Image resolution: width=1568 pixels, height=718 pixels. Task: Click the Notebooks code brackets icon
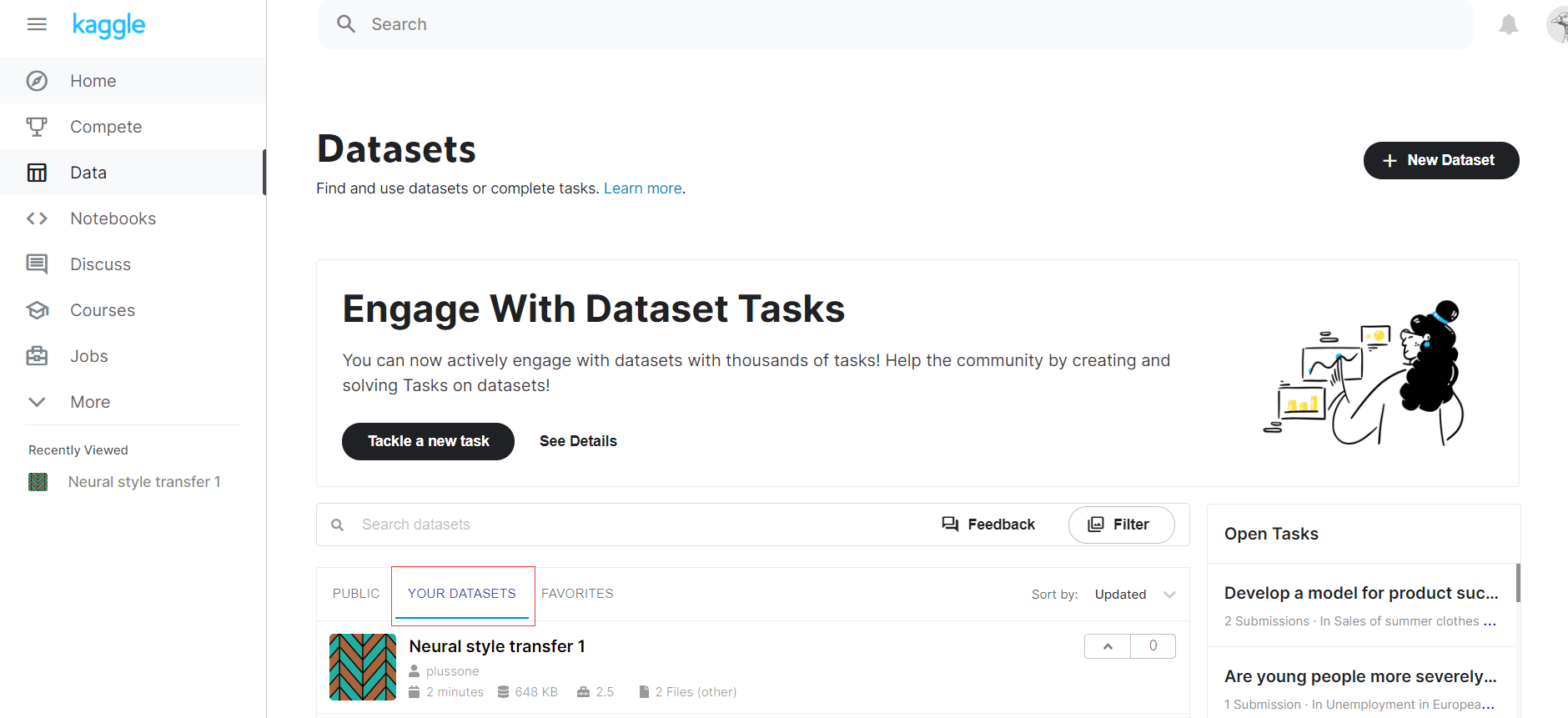pos(37,218)
